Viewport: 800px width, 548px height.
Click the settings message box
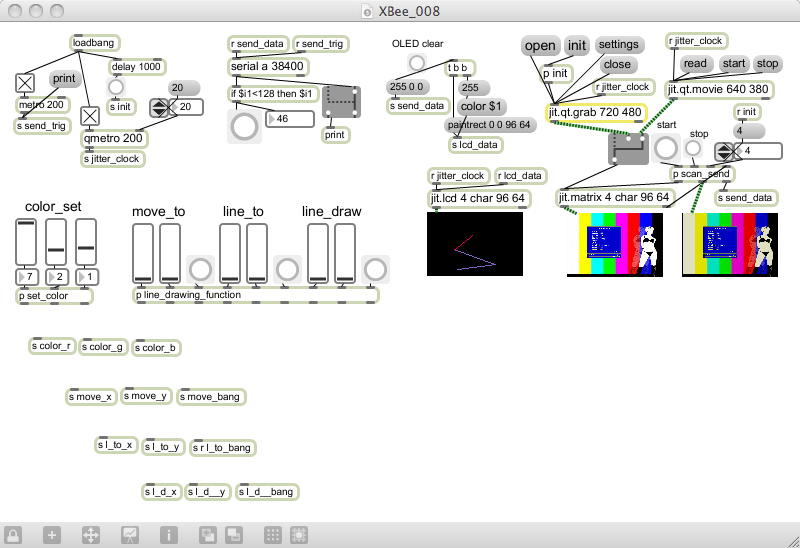(618, 45)
